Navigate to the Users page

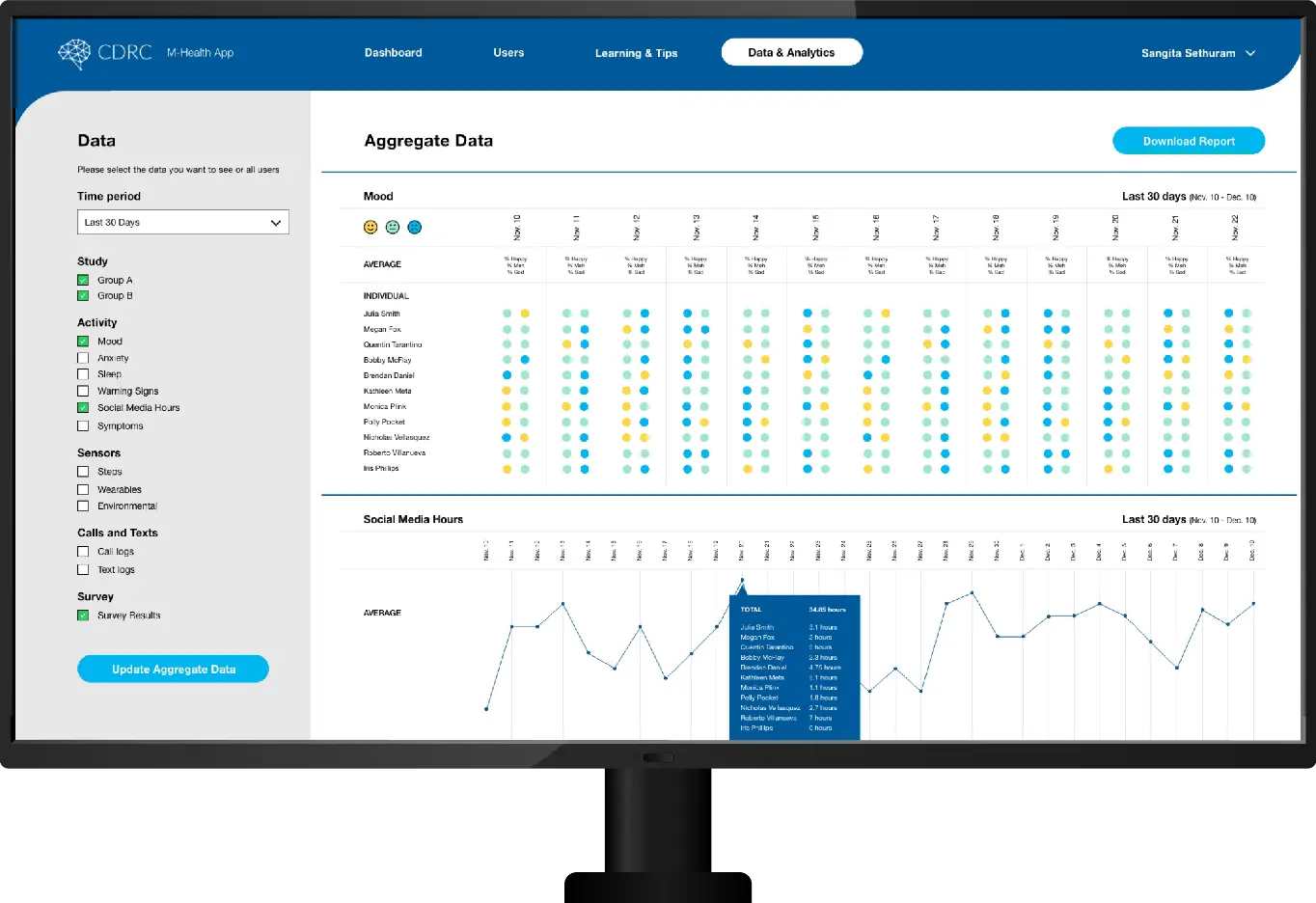(508, 53)
